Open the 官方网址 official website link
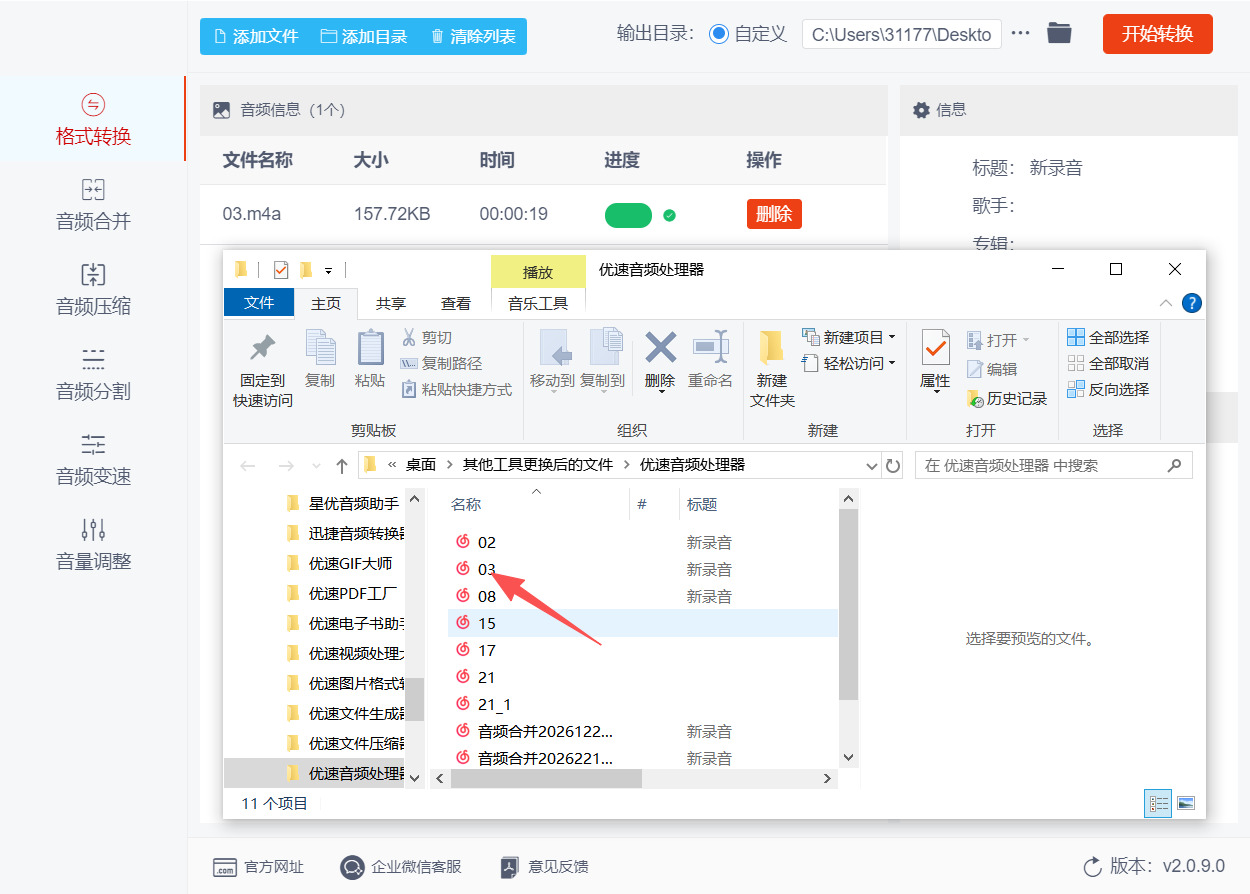Screen dimensions: 1250x894 click(x=259, y=867)
